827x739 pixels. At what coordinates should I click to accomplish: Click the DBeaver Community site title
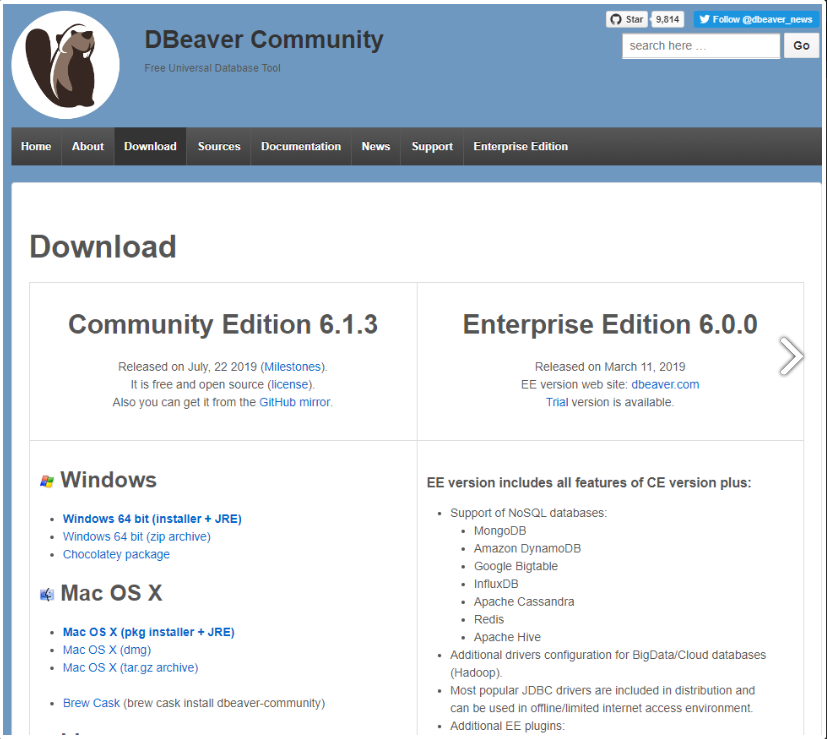pyautogui.click(x=264, y=40)
